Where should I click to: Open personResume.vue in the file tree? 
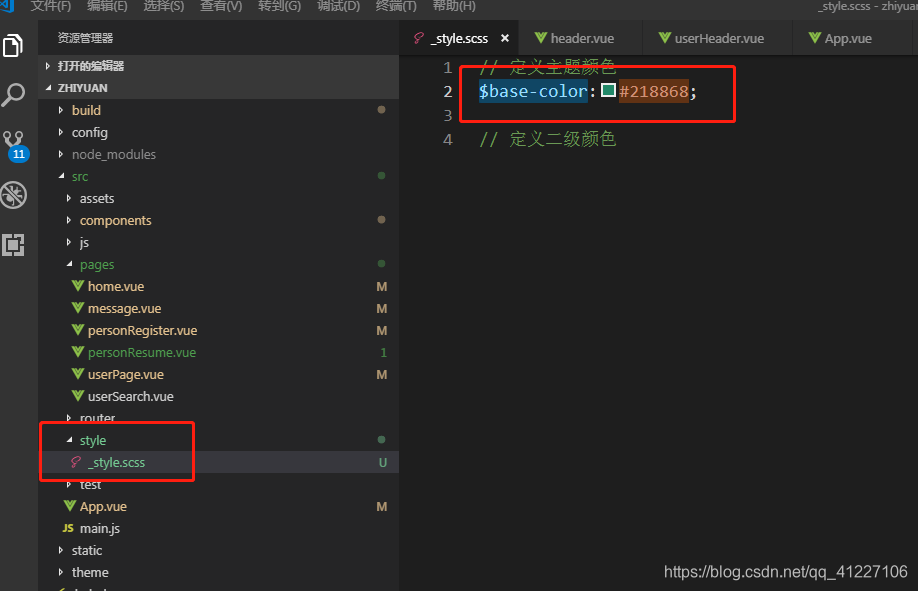click(x=142, y=352)
